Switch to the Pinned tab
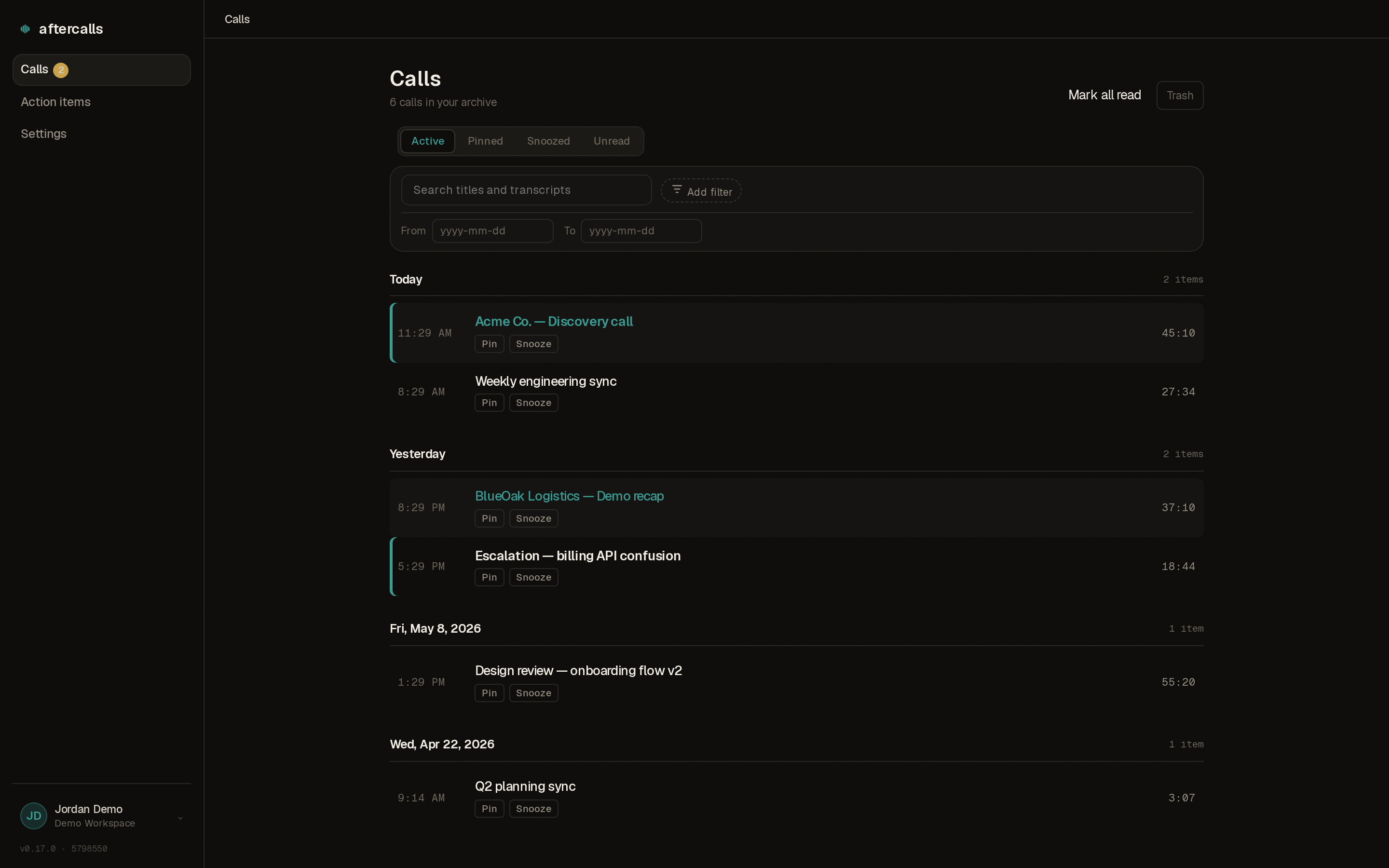 tap(485, 141)
